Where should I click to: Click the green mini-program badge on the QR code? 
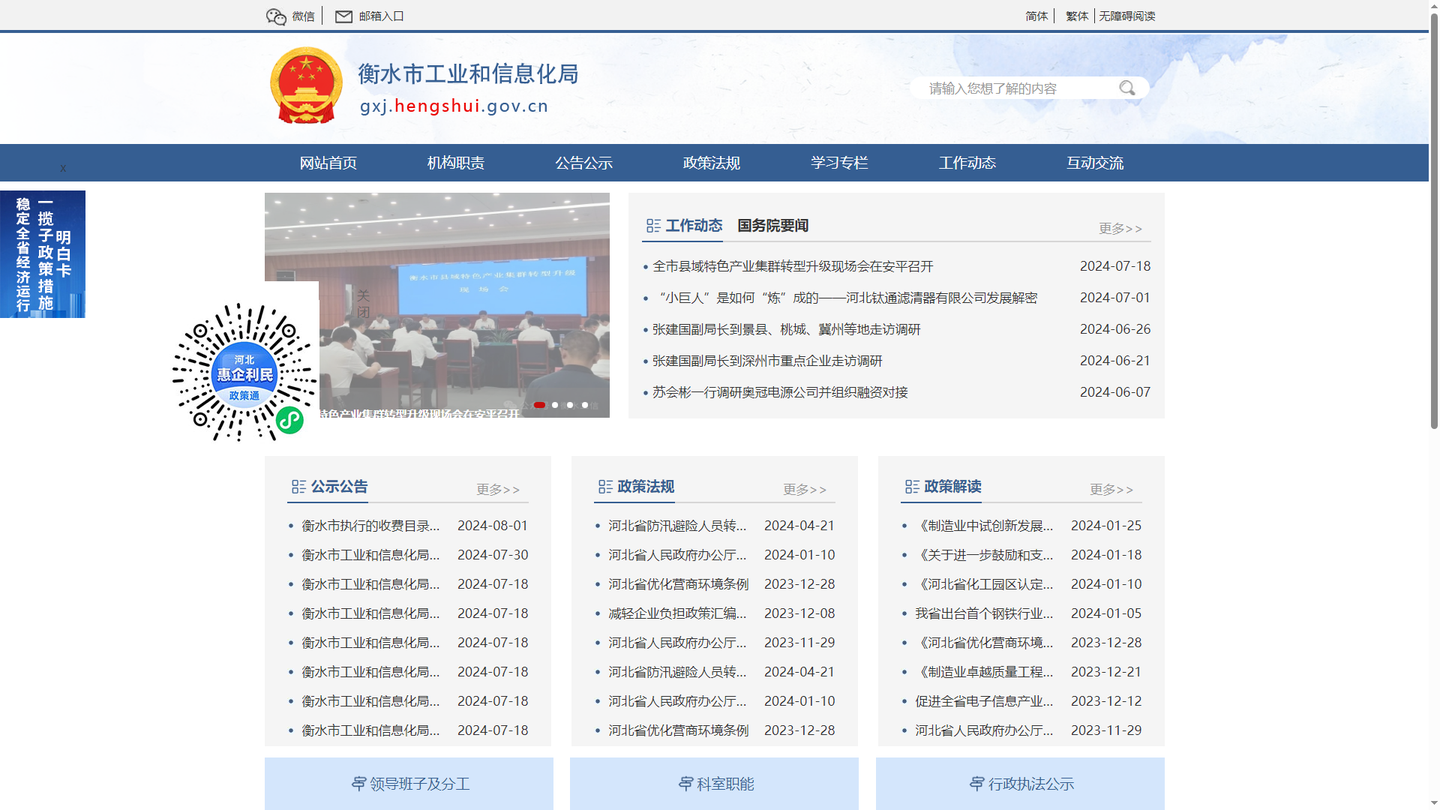[290, 420]
